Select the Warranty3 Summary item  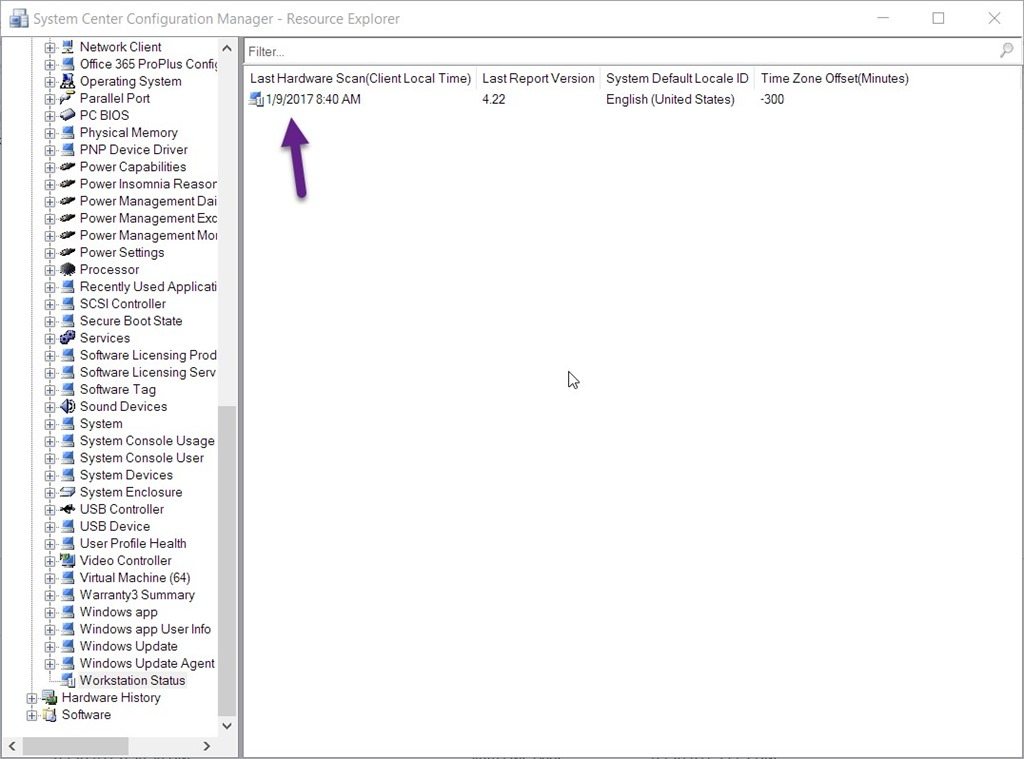137,594
